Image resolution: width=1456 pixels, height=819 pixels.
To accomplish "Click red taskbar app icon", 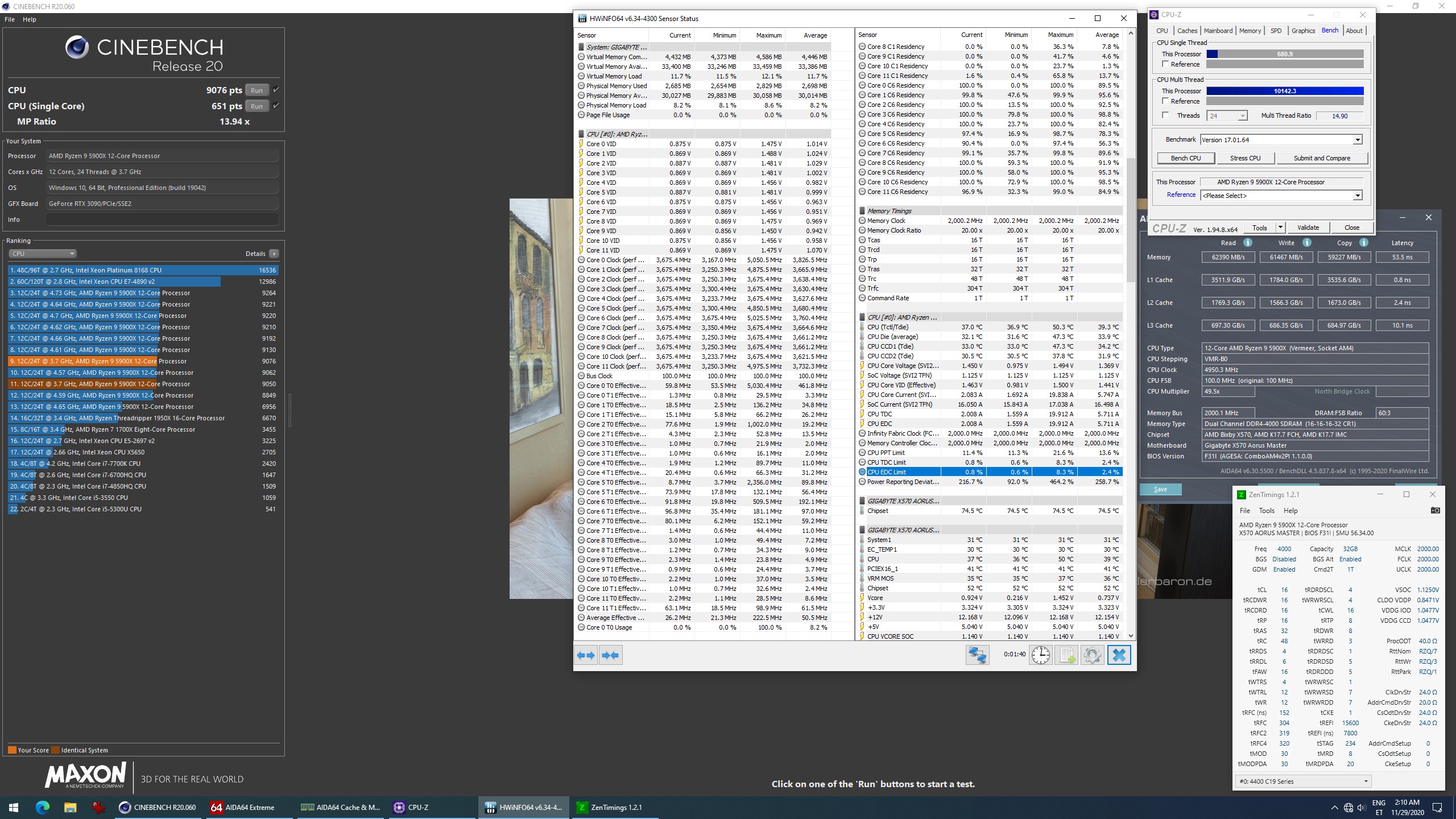I will click(98, 807).
